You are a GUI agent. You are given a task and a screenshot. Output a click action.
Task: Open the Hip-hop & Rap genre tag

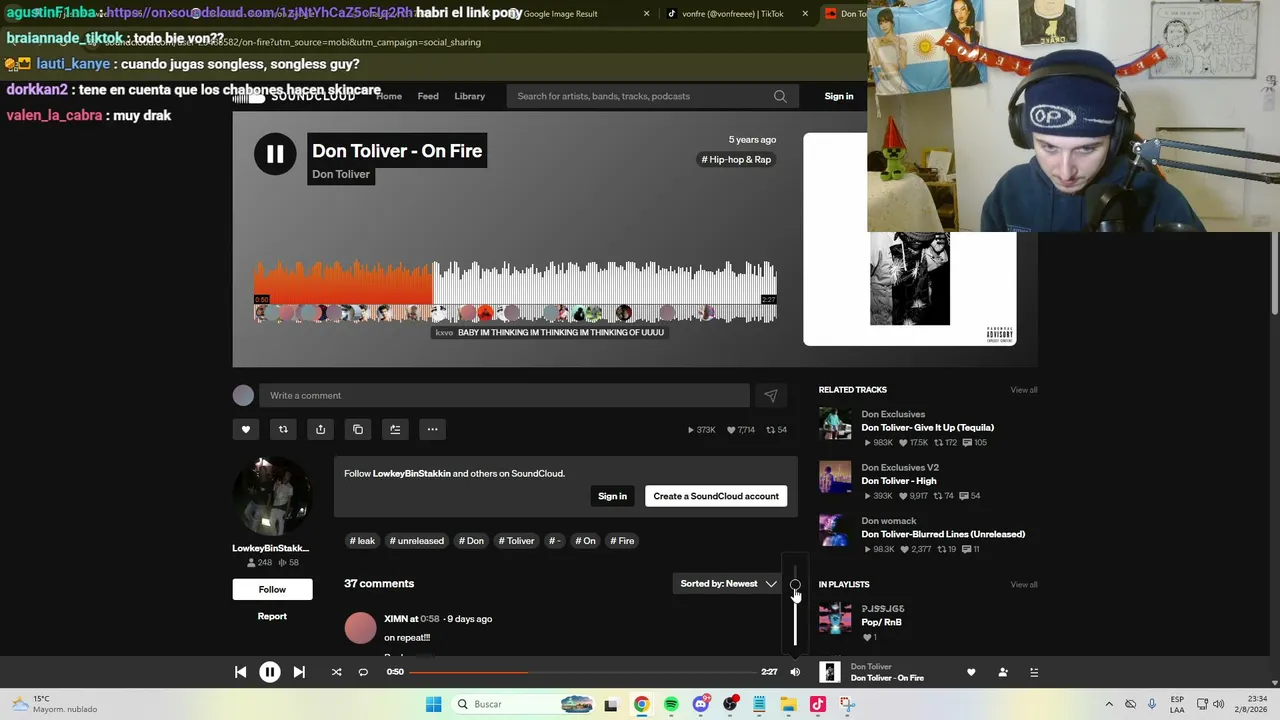(736, 160)
